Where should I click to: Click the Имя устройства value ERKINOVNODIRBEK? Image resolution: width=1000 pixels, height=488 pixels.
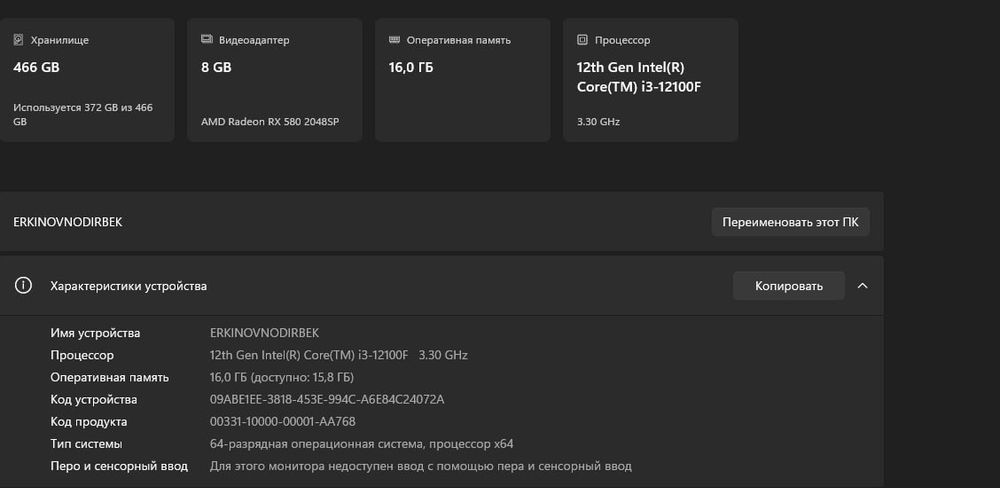pyautogui.click(x=264, y=333)
